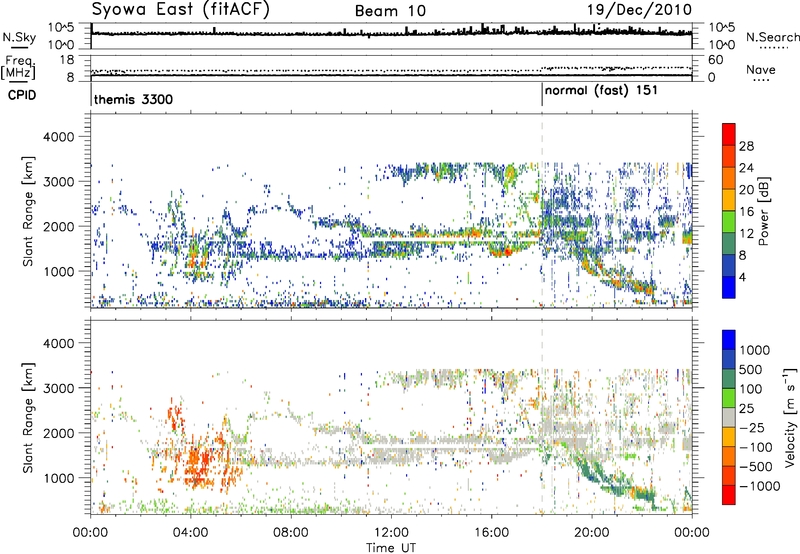Click the 'Power [dB]' colorbar title

point(763,211)
